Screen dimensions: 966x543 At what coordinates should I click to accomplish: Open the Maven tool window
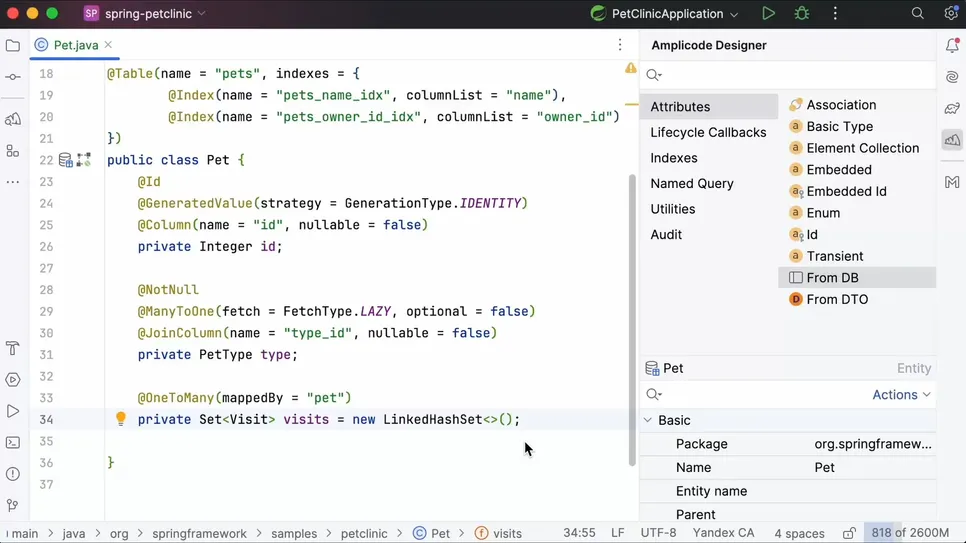[x=952, y=182]
